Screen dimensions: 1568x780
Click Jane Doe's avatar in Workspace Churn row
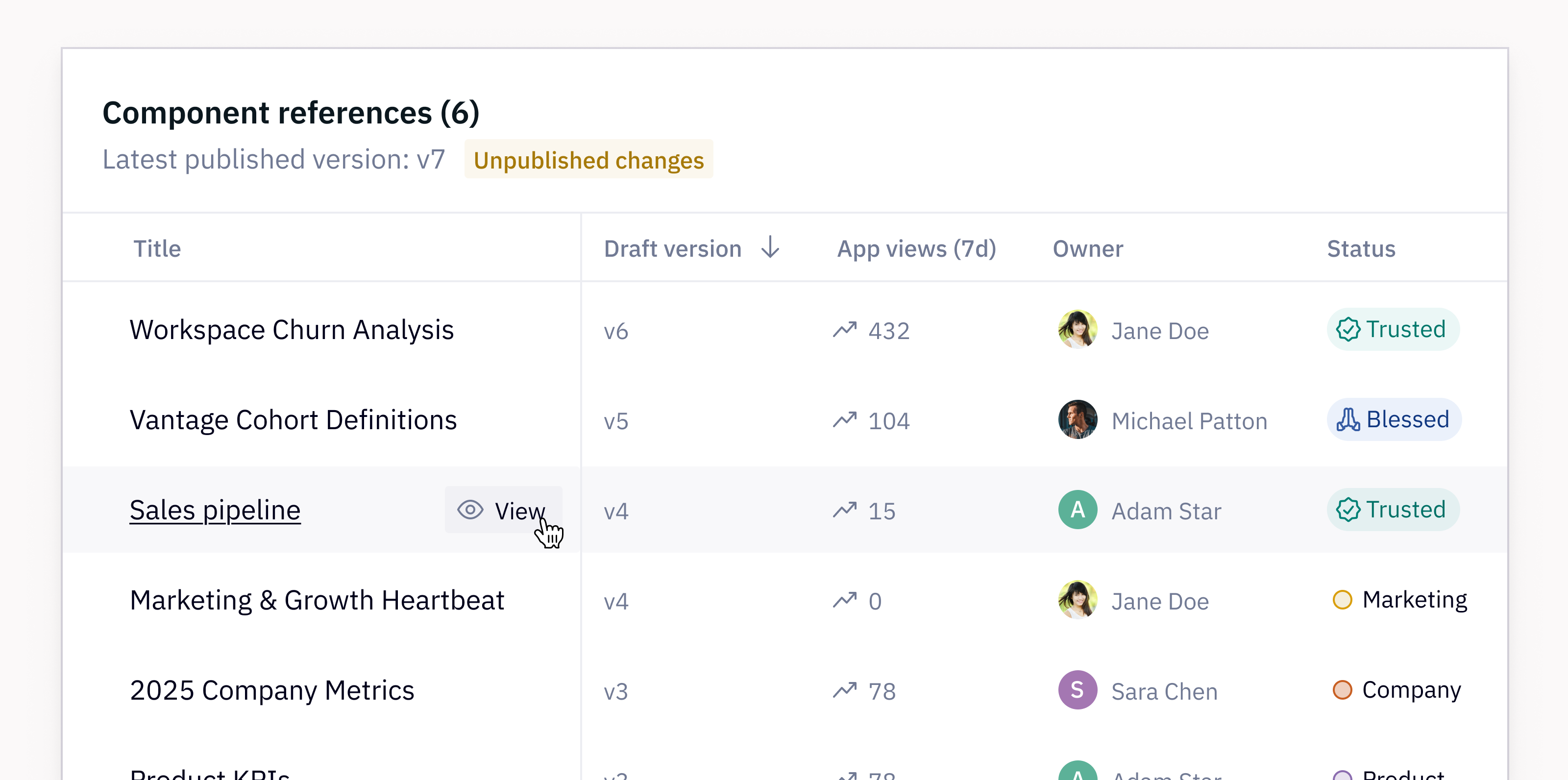pyautogui.click(x=1078, y=330)
